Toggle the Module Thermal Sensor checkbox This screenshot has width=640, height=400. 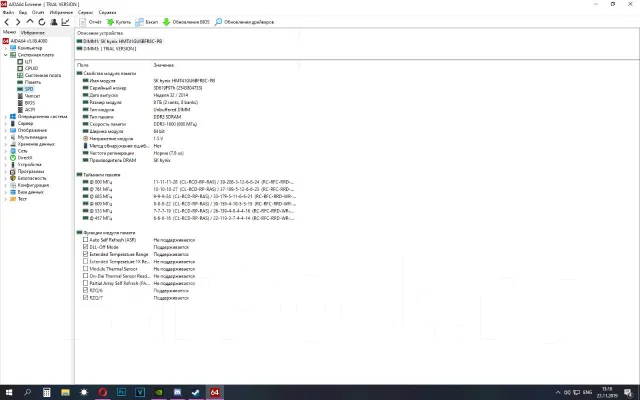[85, 269]
